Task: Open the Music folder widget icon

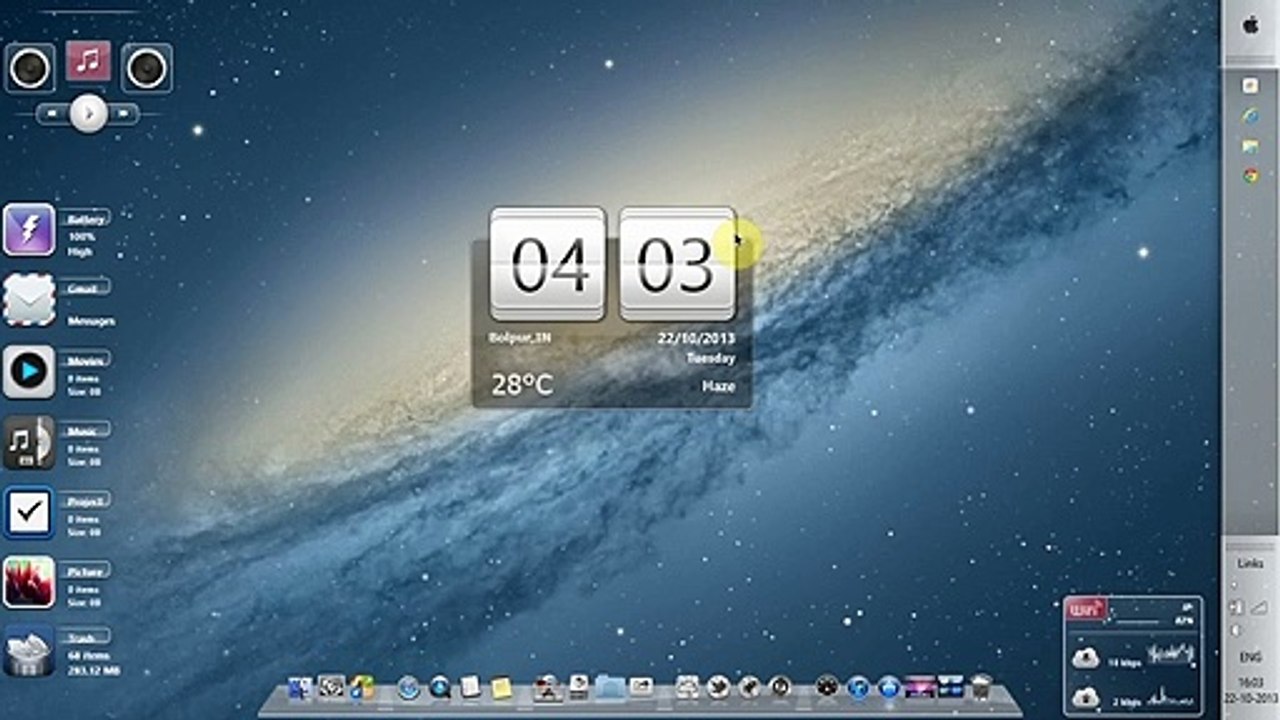Action: (29, 442)
